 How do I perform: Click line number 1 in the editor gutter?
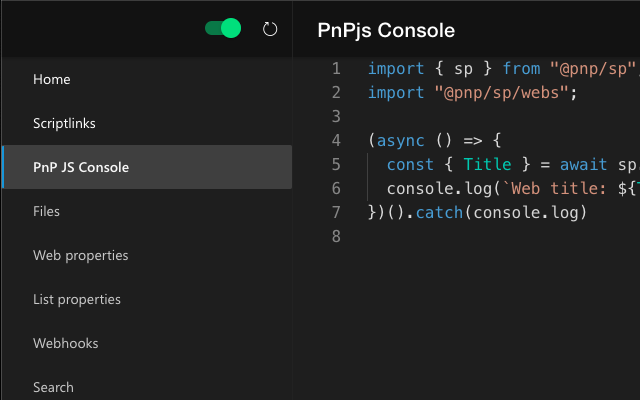click(x=336, y=69)
